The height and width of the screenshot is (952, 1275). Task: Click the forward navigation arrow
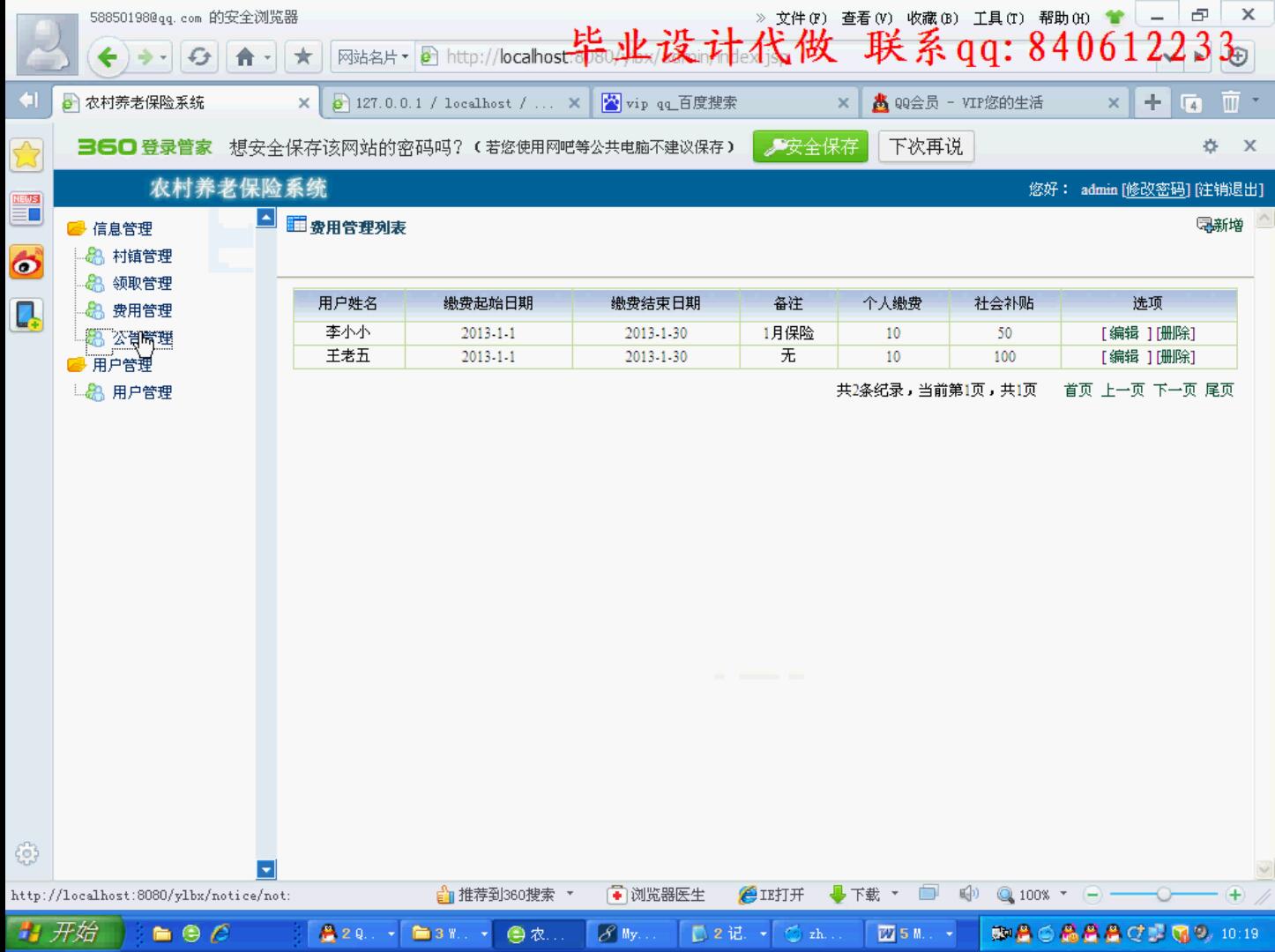click(144, 57)
